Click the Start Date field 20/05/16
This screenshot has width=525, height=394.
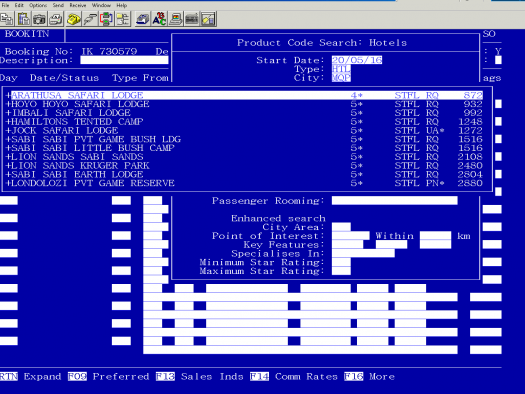[357, 60]
